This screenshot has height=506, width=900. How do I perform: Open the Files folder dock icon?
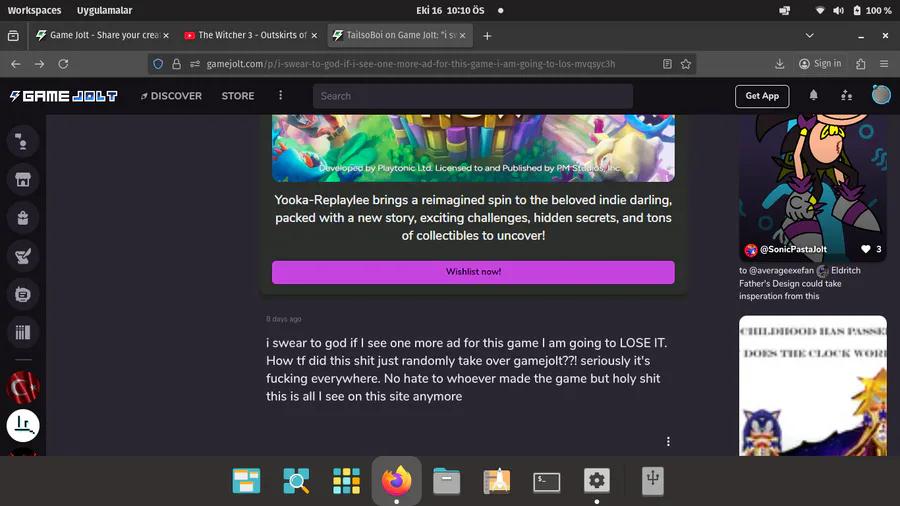[x=447, y=481]
